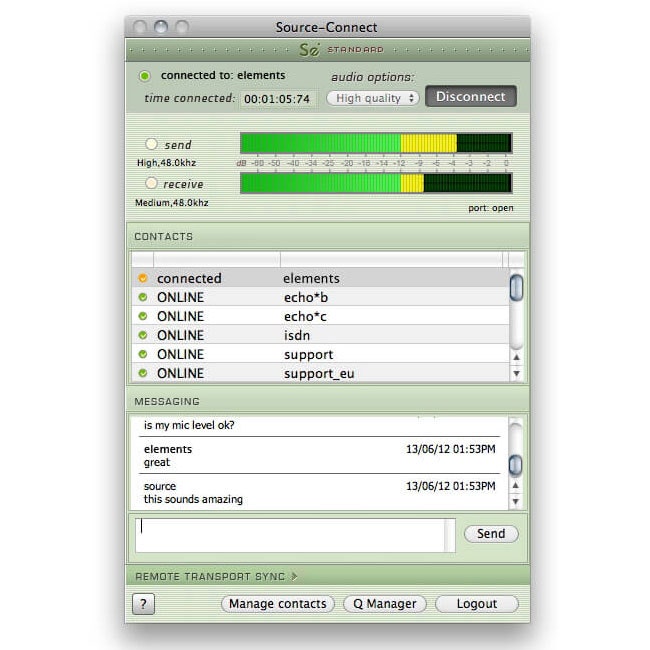650x650 pixels.
Task: Click the Source-Connect Standard logo
Action: click(341, 50)
